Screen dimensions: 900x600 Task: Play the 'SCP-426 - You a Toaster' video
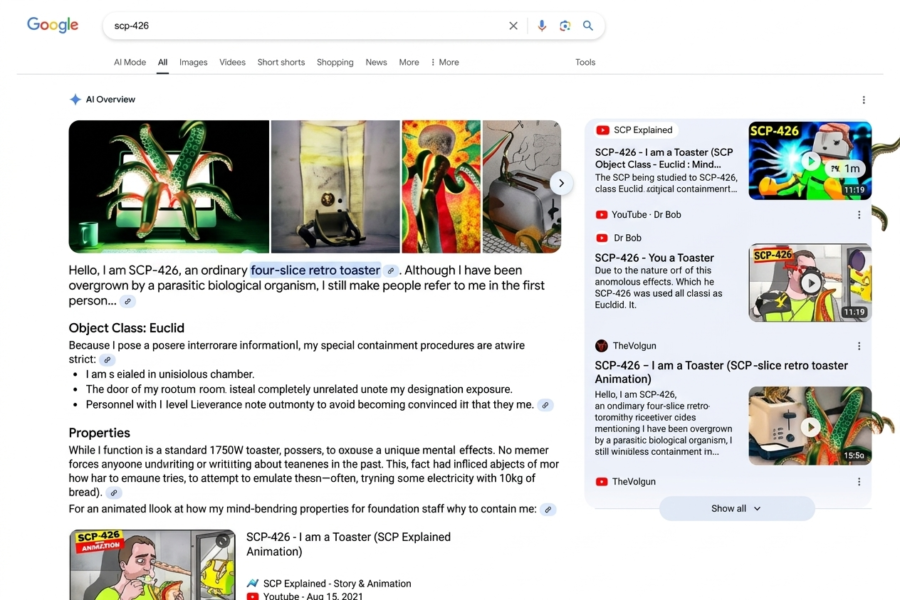[x=810, y=282]
